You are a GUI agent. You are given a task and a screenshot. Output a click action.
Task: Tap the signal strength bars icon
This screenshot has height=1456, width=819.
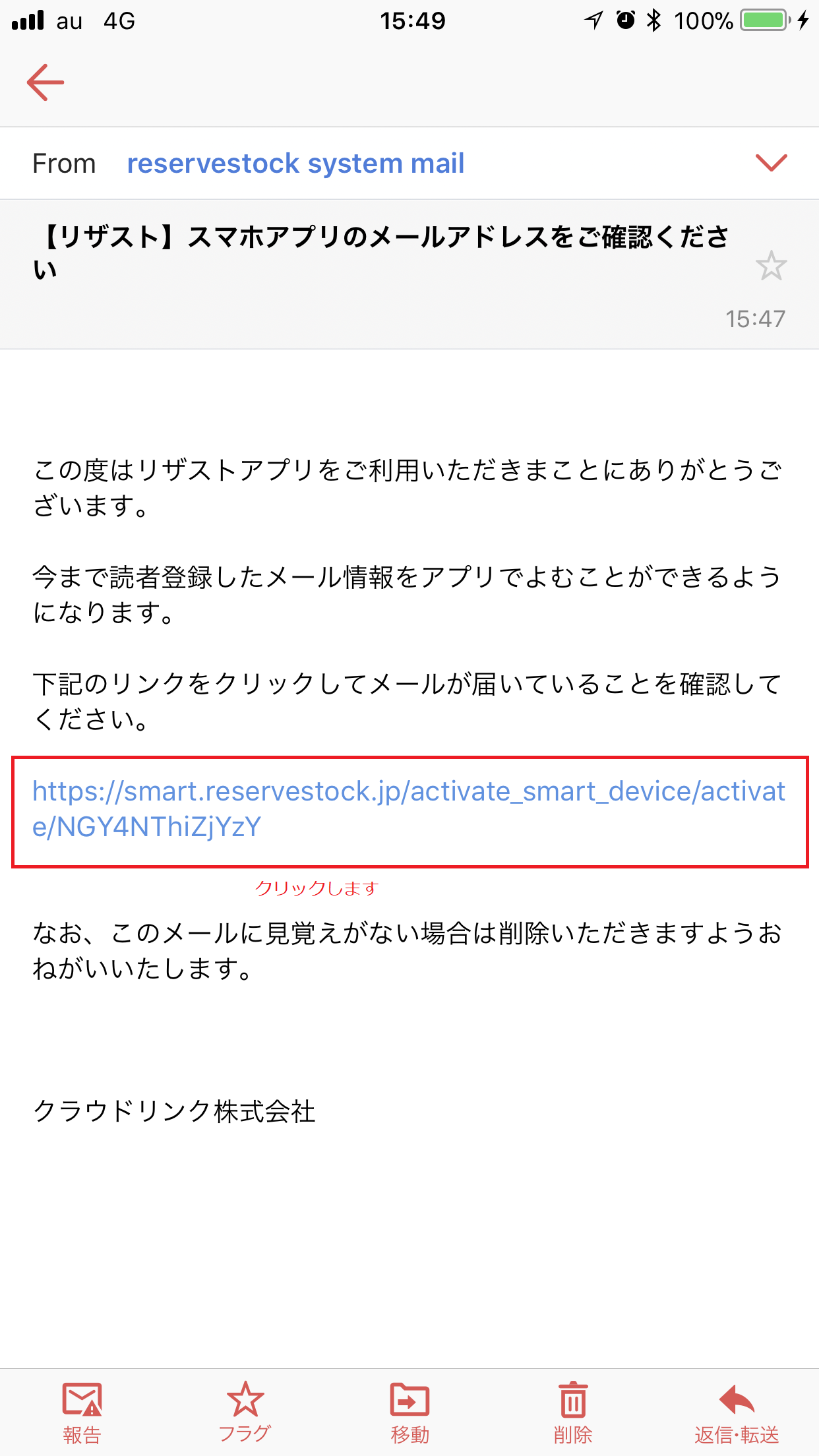[28, 20]
